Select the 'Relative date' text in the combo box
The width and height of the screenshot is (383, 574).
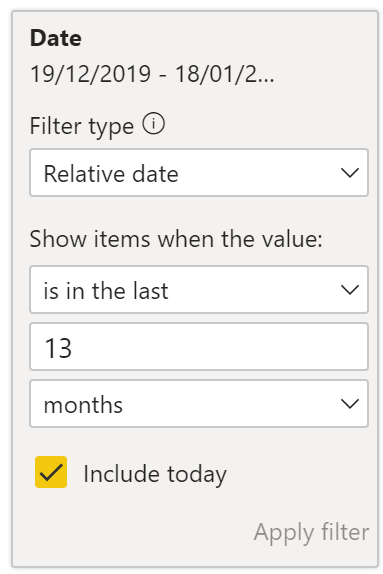(x=111, y=174)
